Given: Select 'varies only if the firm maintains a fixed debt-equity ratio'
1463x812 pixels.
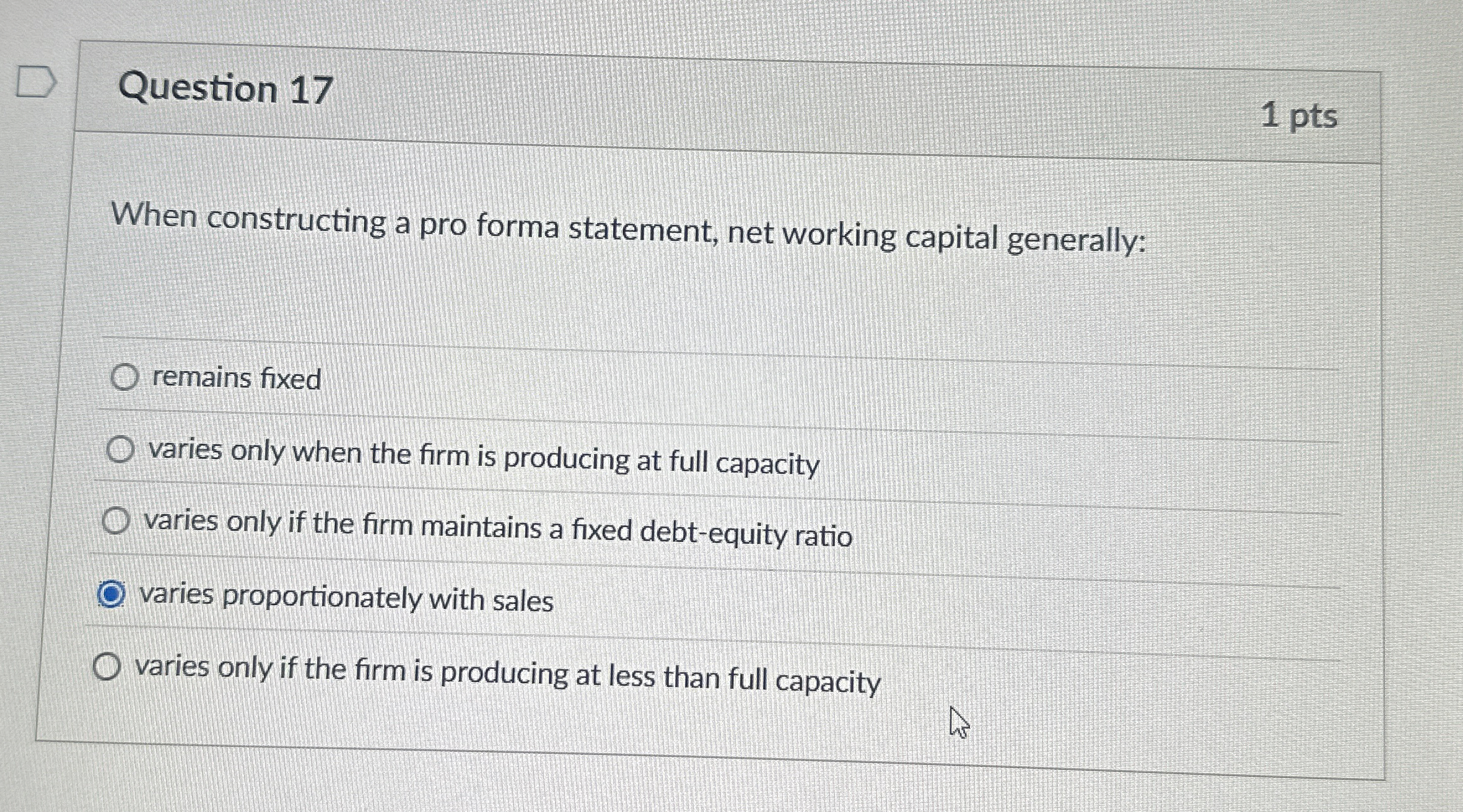Looking at the screenshot, I should (x=115, y=521).
